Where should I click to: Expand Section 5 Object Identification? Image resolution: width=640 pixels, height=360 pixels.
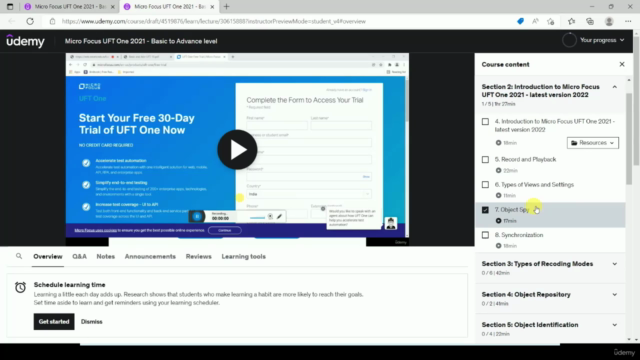(x=614, y=325)
